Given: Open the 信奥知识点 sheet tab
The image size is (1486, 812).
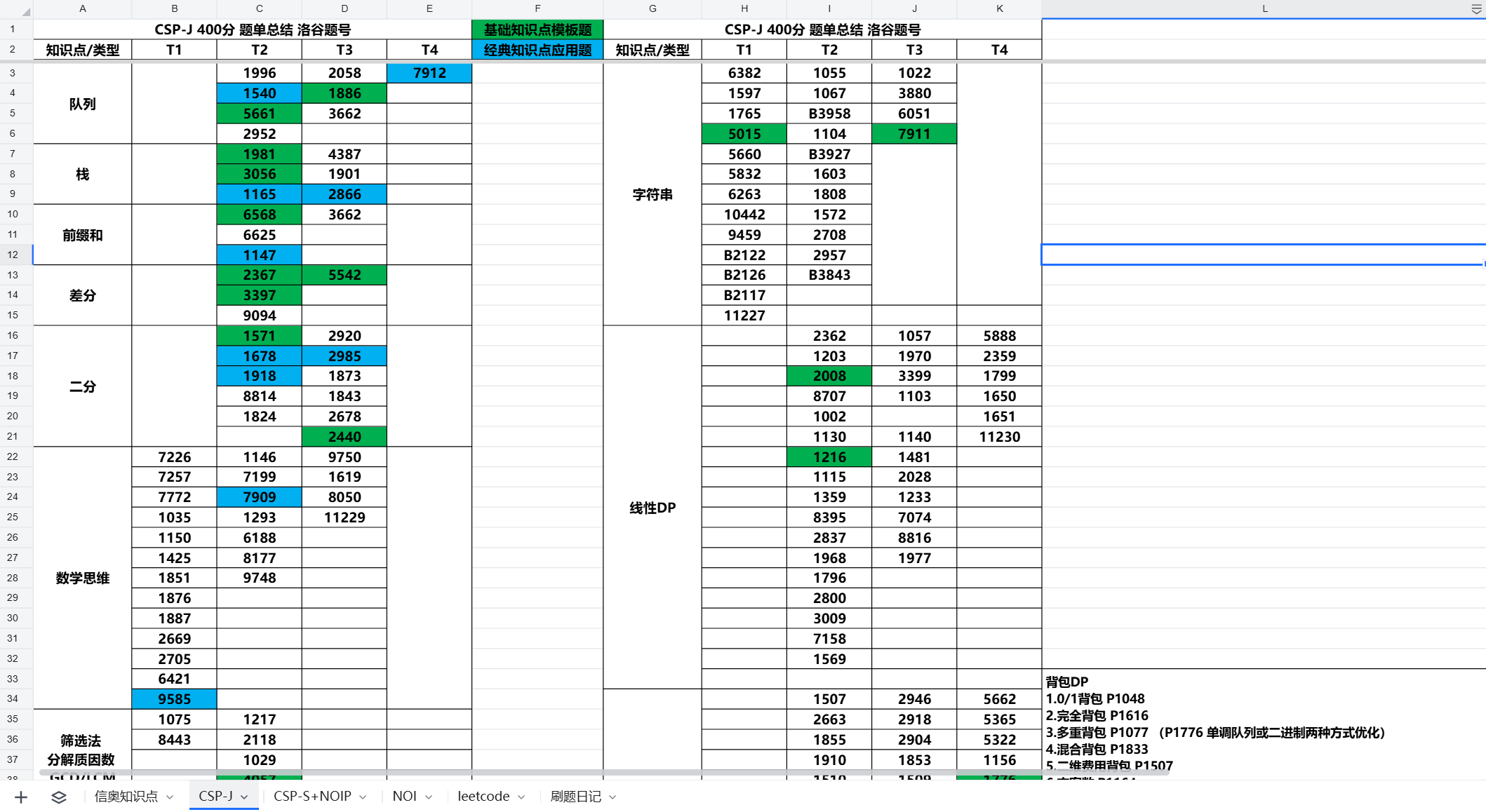Looking at the screenshot, I should coord(126,796).
